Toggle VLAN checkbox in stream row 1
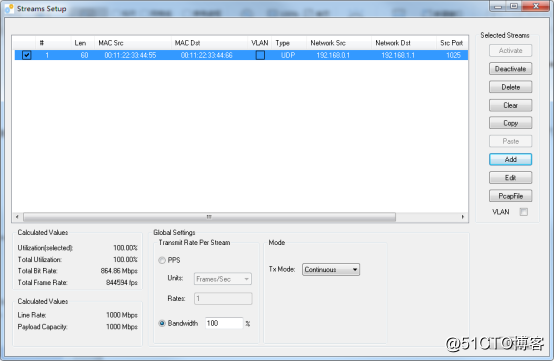 click(x=260, y=55)
